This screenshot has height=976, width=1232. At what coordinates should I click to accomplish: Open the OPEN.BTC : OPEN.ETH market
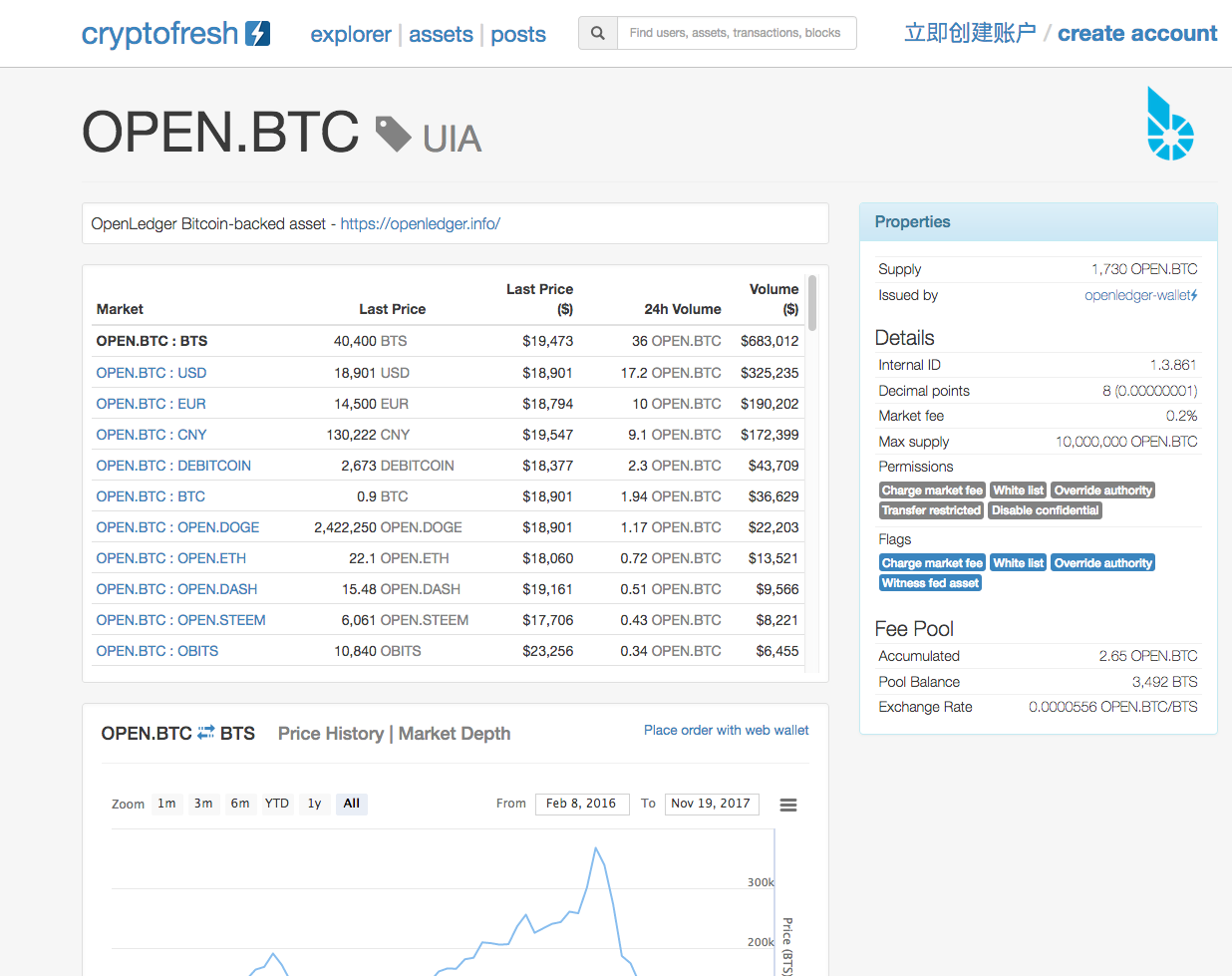click(x=171, y=558)
